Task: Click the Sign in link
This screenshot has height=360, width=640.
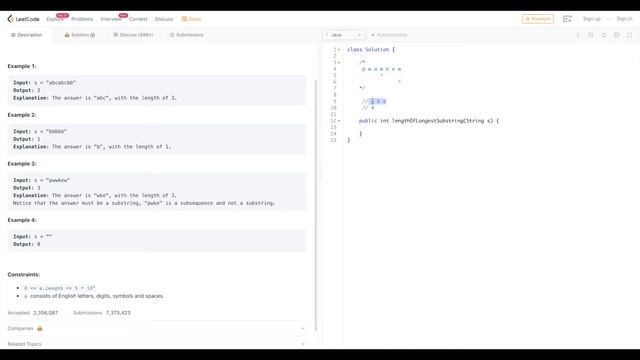Action: [624, 19]
